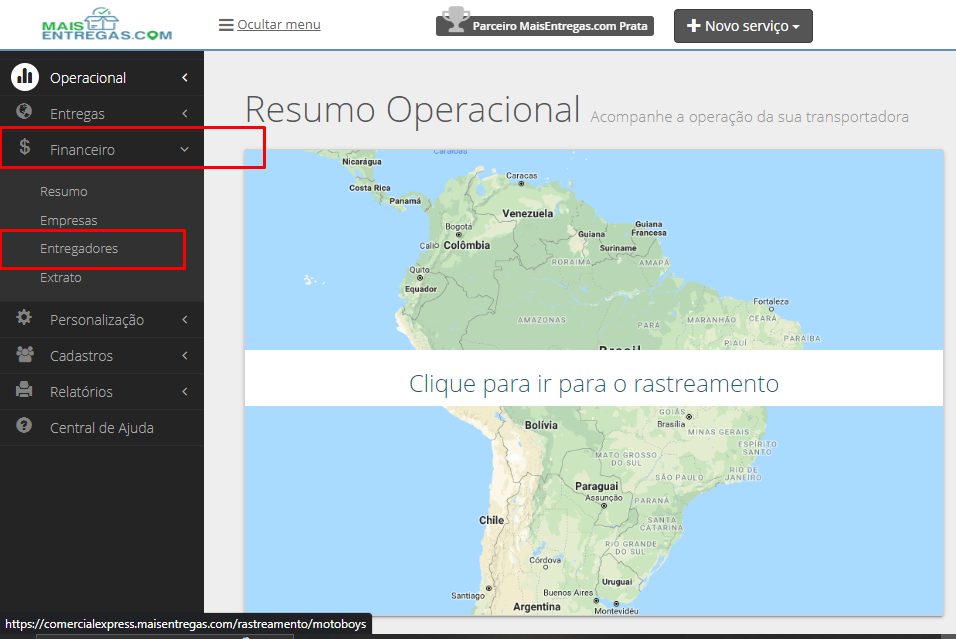Open the Parceiro MaisEntregas.com Prata badge
The width and height of the screenshot is (956, 639).
(545, 26)
